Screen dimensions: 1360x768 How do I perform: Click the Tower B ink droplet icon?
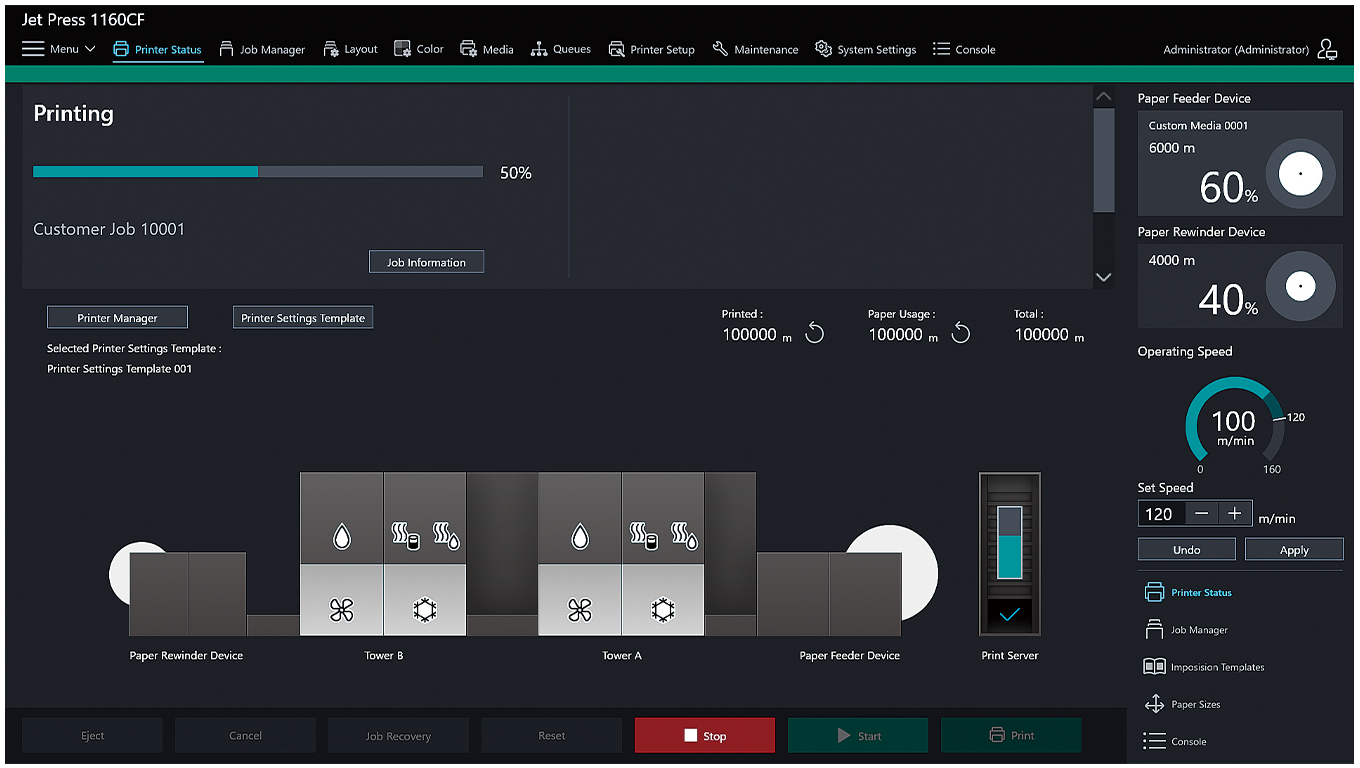342,538
